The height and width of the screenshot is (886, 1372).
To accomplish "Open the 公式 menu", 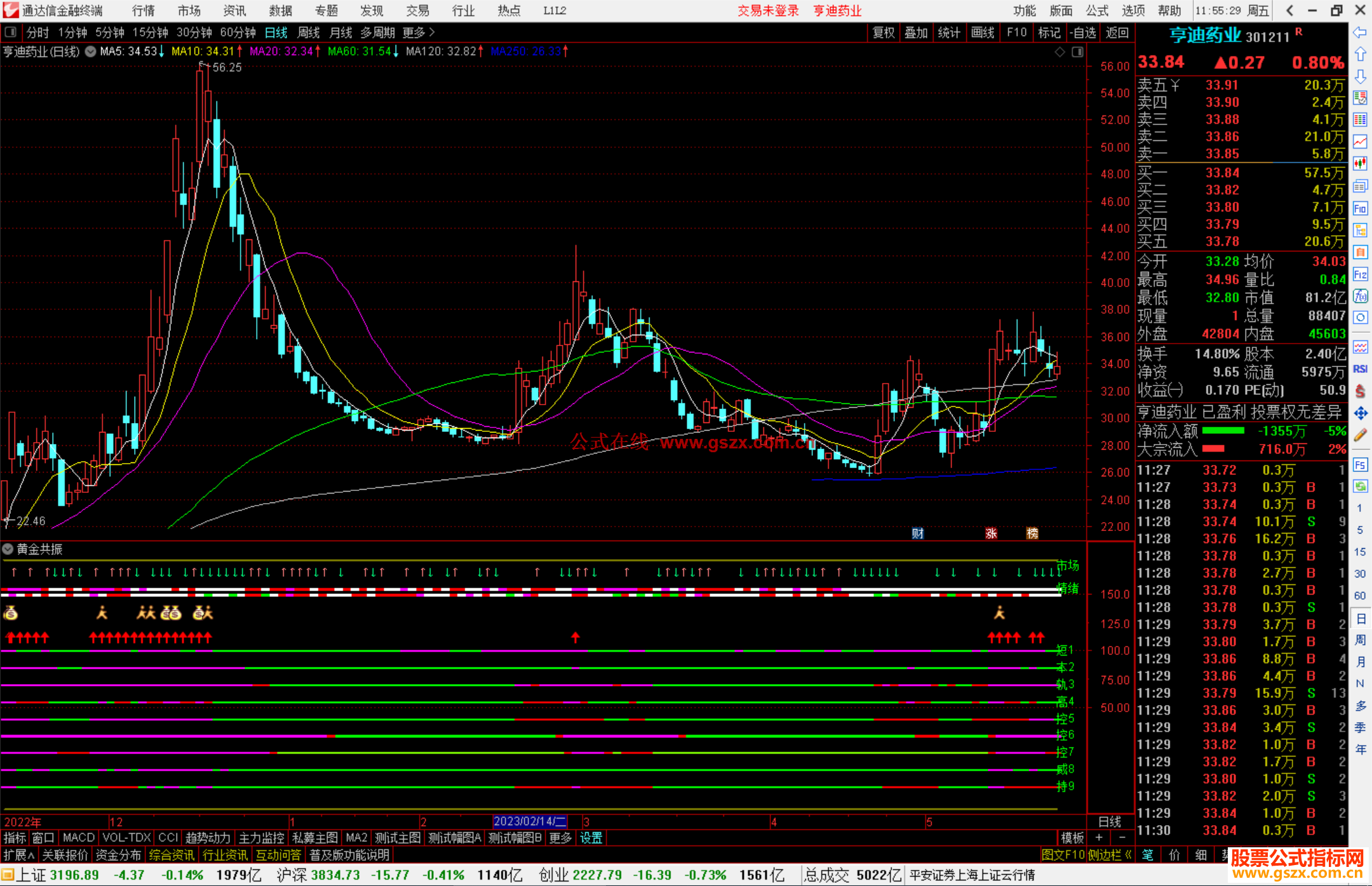I will tap(1096, 10).
